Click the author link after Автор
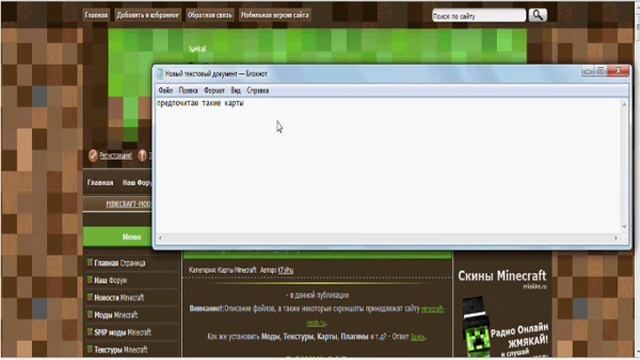This screenshot has width=640, height=360. pyautogui.click(x=285, y=270)
